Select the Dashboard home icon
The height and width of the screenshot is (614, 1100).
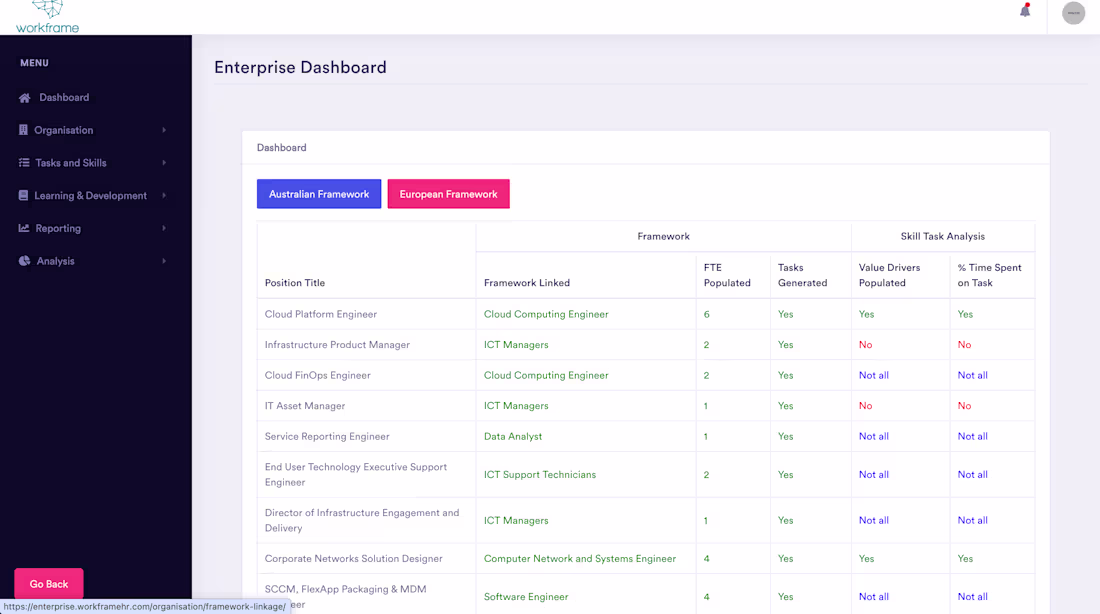pos(24,97)
